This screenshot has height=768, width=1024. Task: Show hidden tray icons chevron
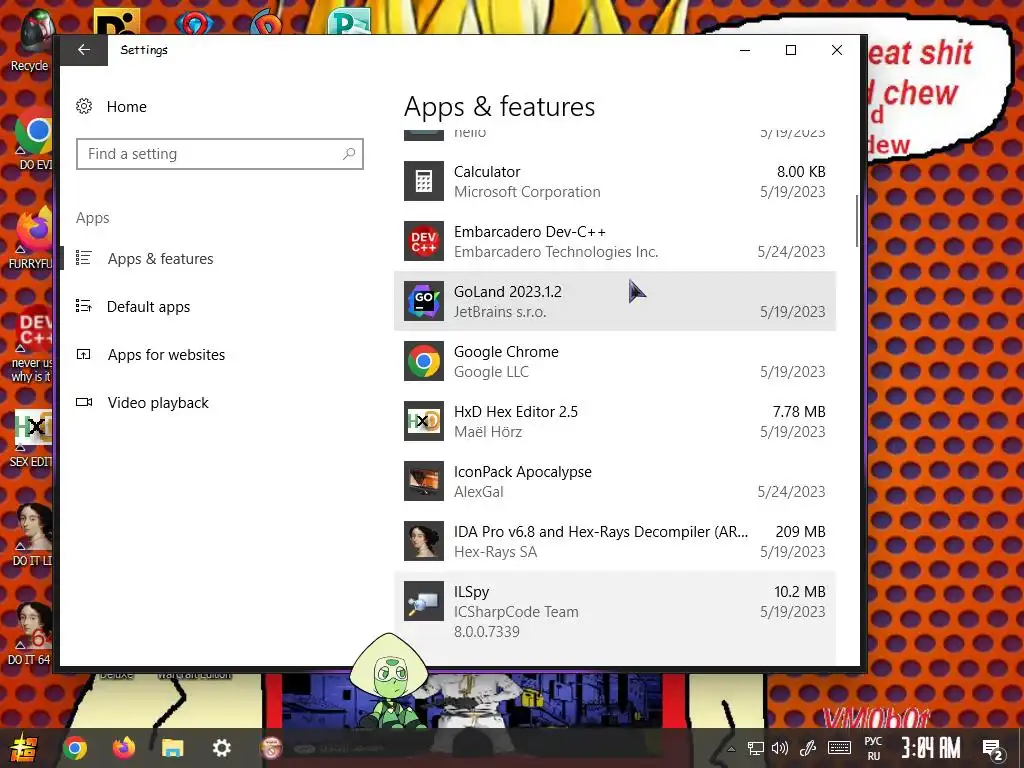(x=731, y=749)
